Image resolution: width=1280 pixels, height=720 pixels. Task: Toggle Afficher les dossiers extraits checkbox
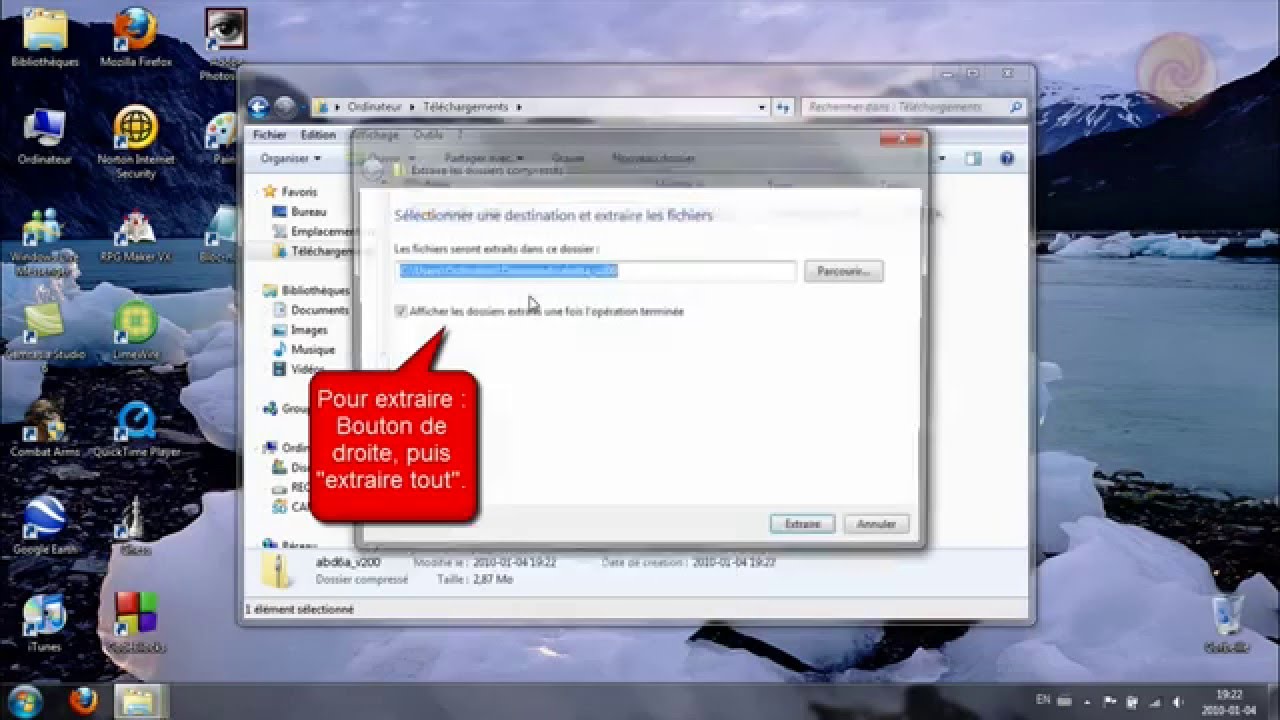(x=401, y=312)
